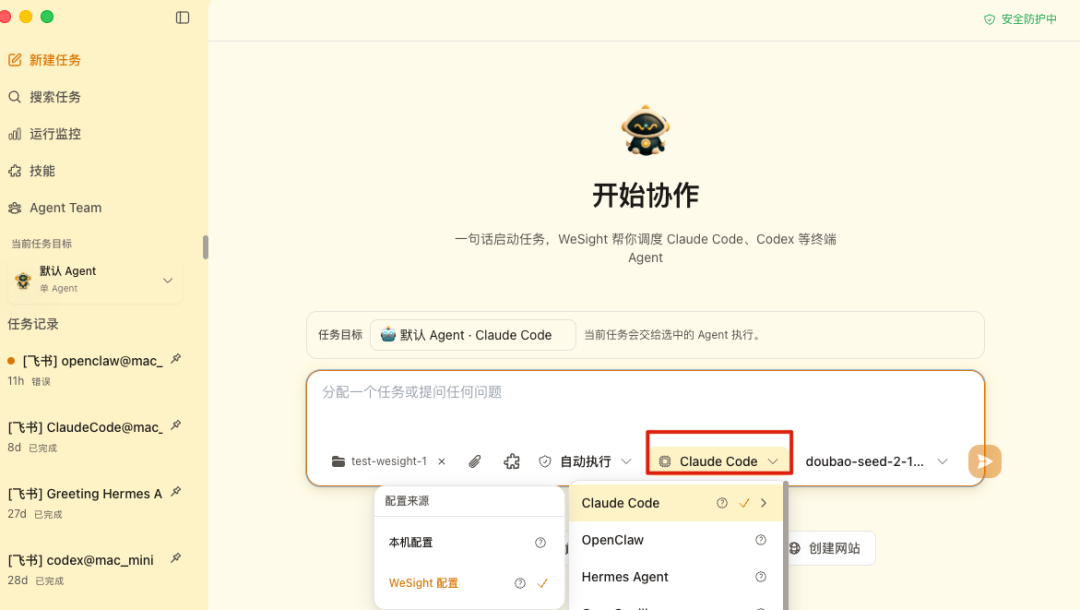Click the 技能 puzzle icon in sidebar
Screen dimensions: 1080x610
pos(14,171)
